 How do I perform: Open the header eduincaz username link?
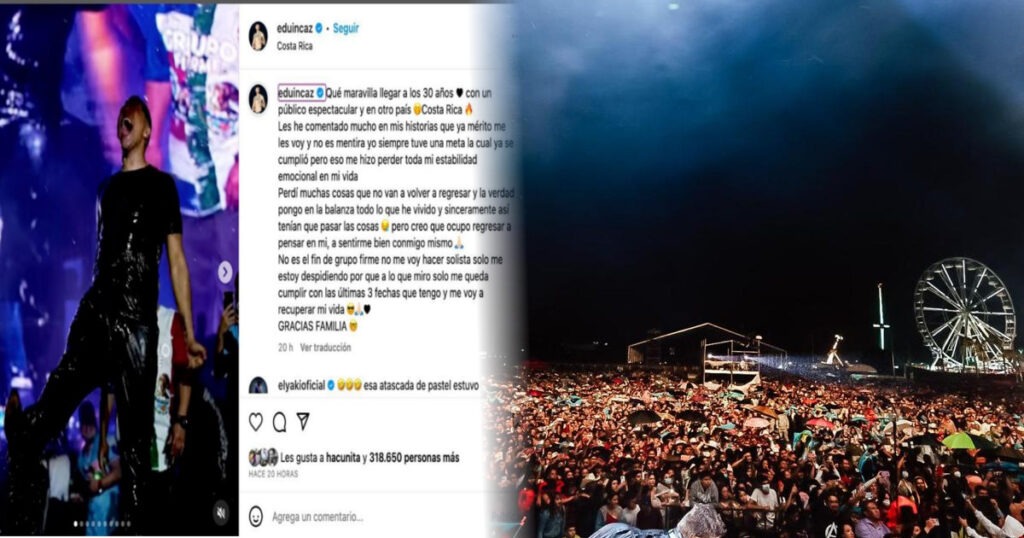pyautogui.click(x=295, y=28)
